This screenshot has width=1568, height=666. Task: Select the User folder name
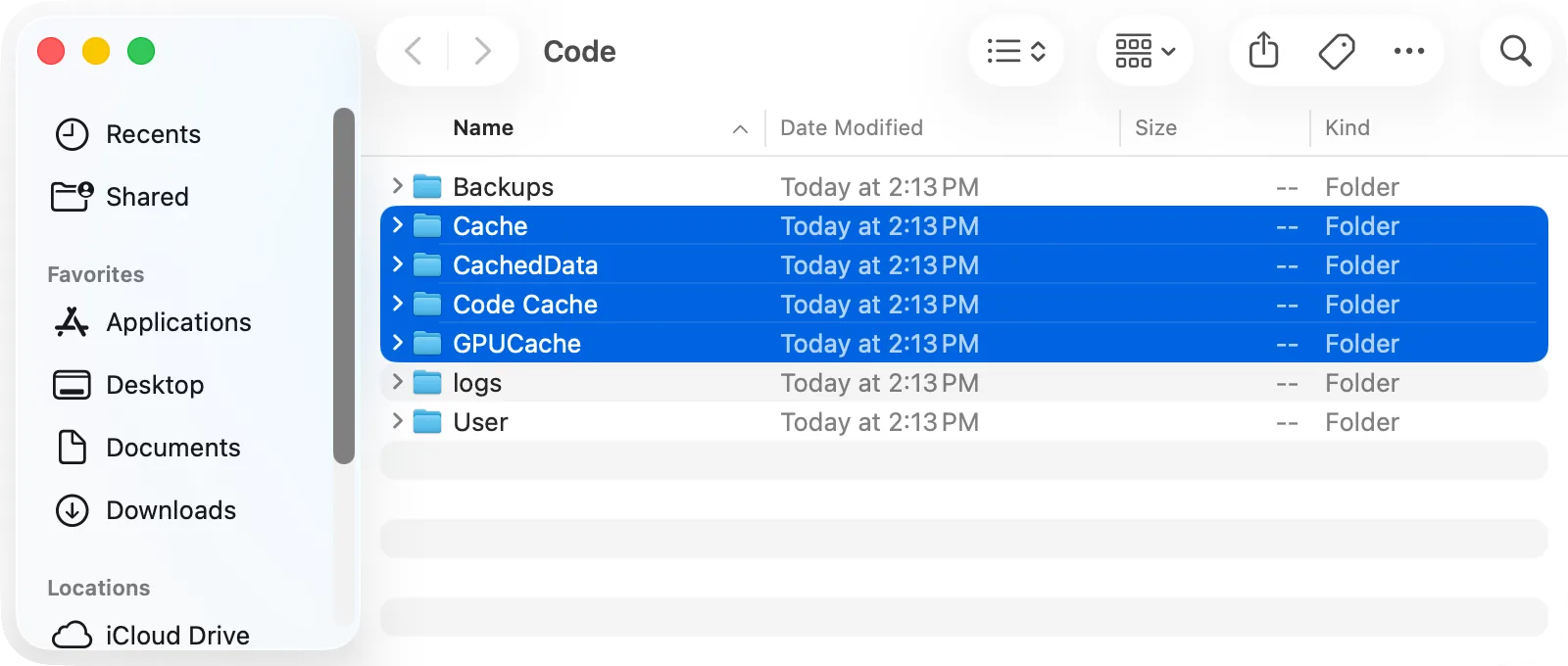480,422
